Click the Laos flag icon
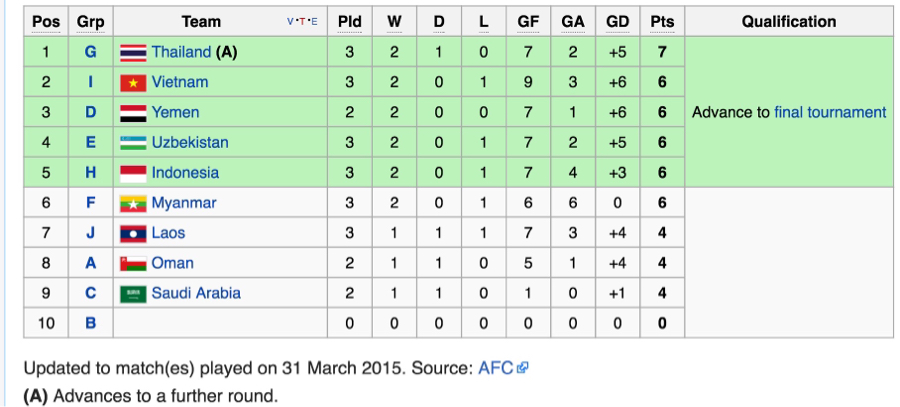The width and height of the screenshot is (900, 407). (x=133, y=233)
